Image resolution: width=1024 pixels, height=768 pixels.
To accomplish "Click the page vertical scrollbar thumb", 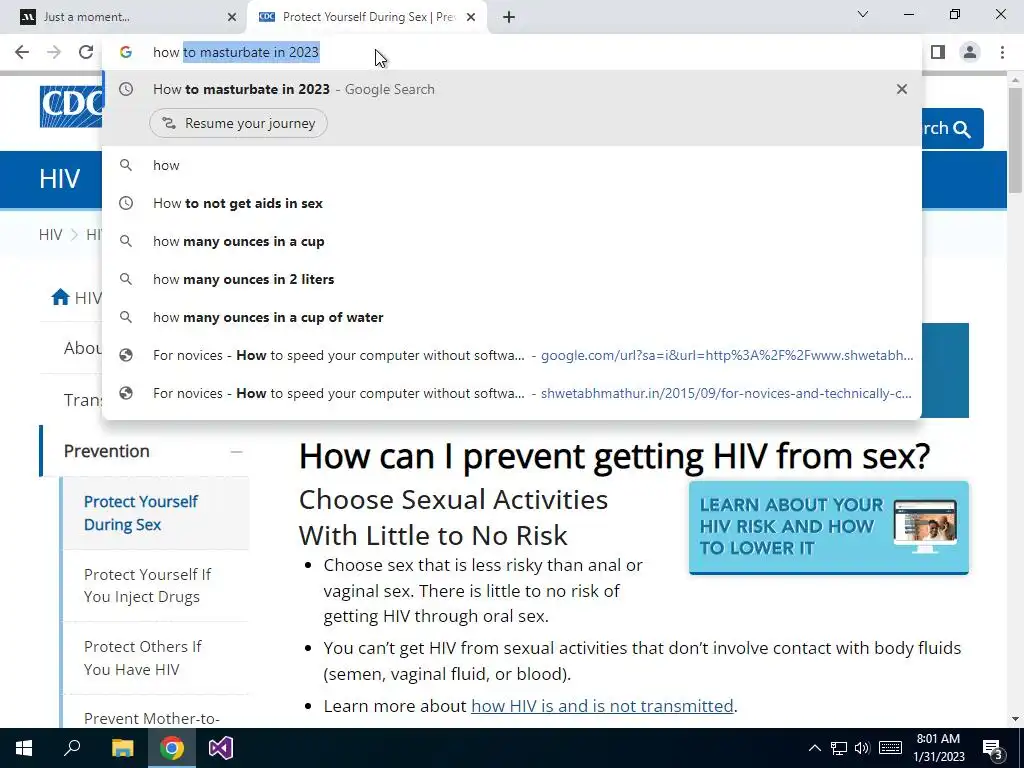I will click(x=1015, y=140).
